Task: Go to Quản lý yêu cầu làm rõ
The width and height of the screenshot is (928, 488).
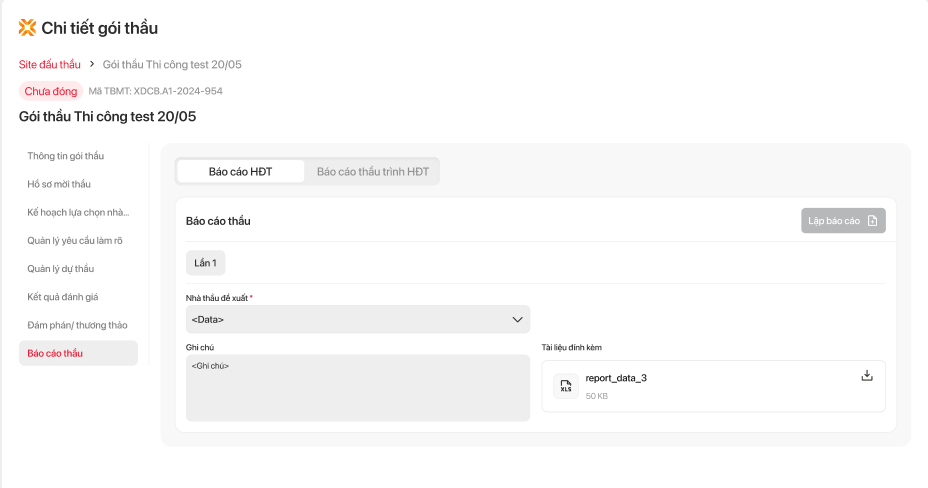Action: click(75, 240)
